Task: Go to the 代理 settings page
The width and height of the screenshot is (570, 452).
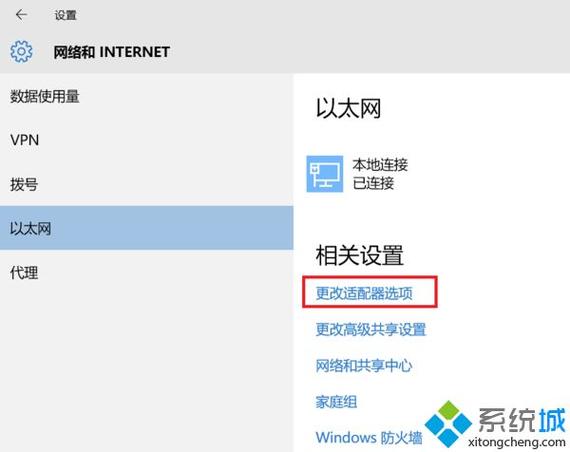Action: tap(146, 272)
